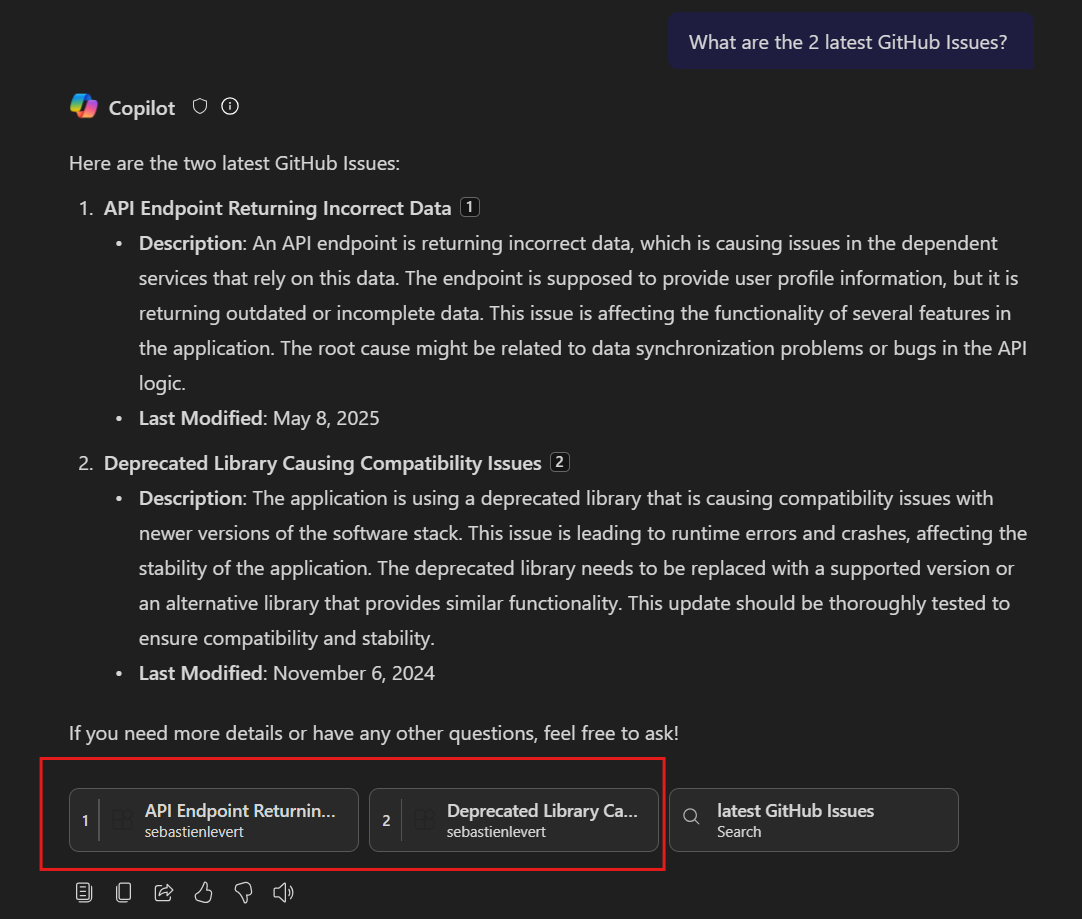The width and height of the screenshot is (1082, 919).
Task: Toggle thumbs up on the response
Action: (x=203, y=892)
